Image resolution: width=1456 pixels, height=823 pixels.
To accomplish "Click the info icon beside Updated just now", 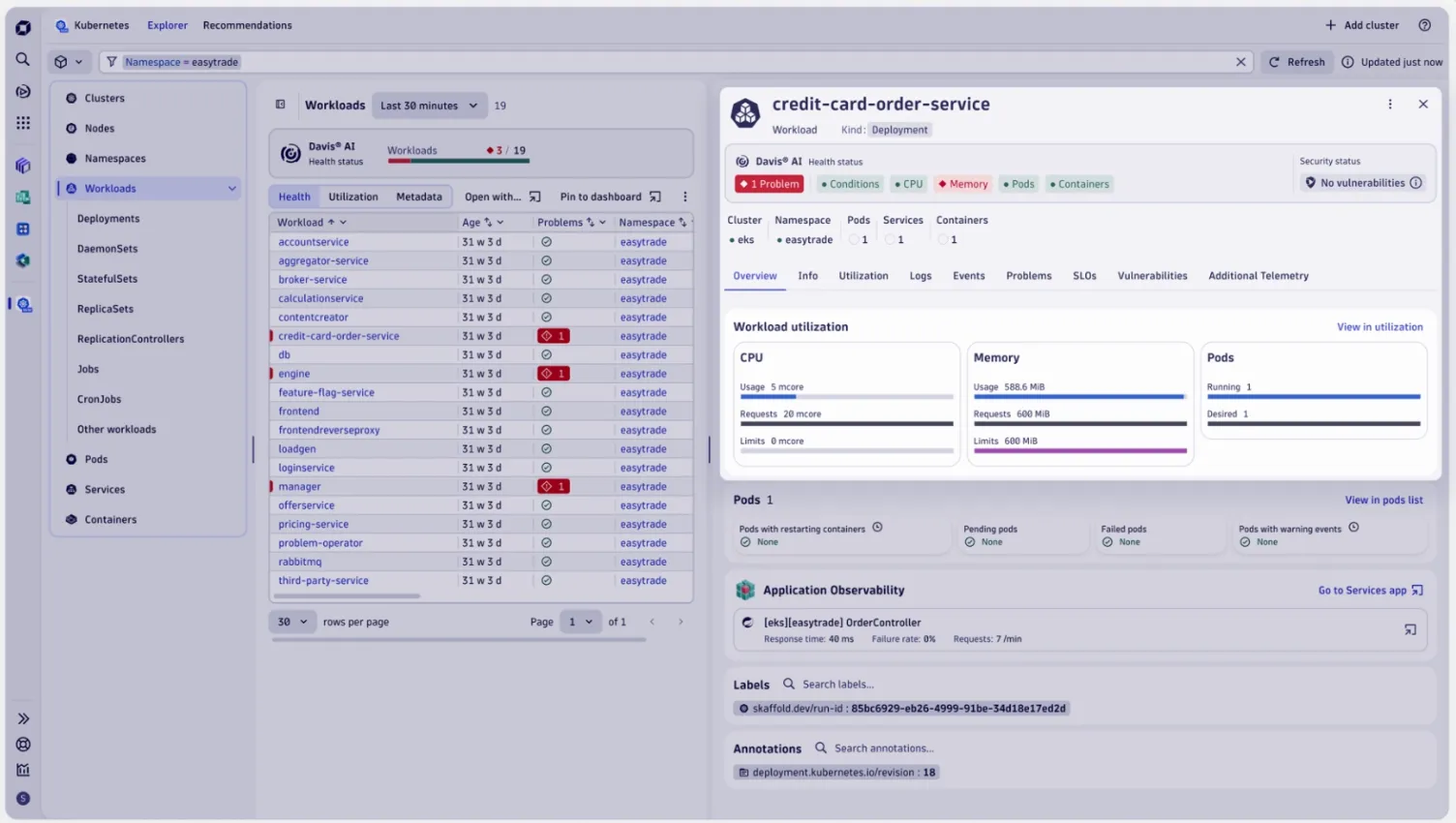I will point(1348,62).
